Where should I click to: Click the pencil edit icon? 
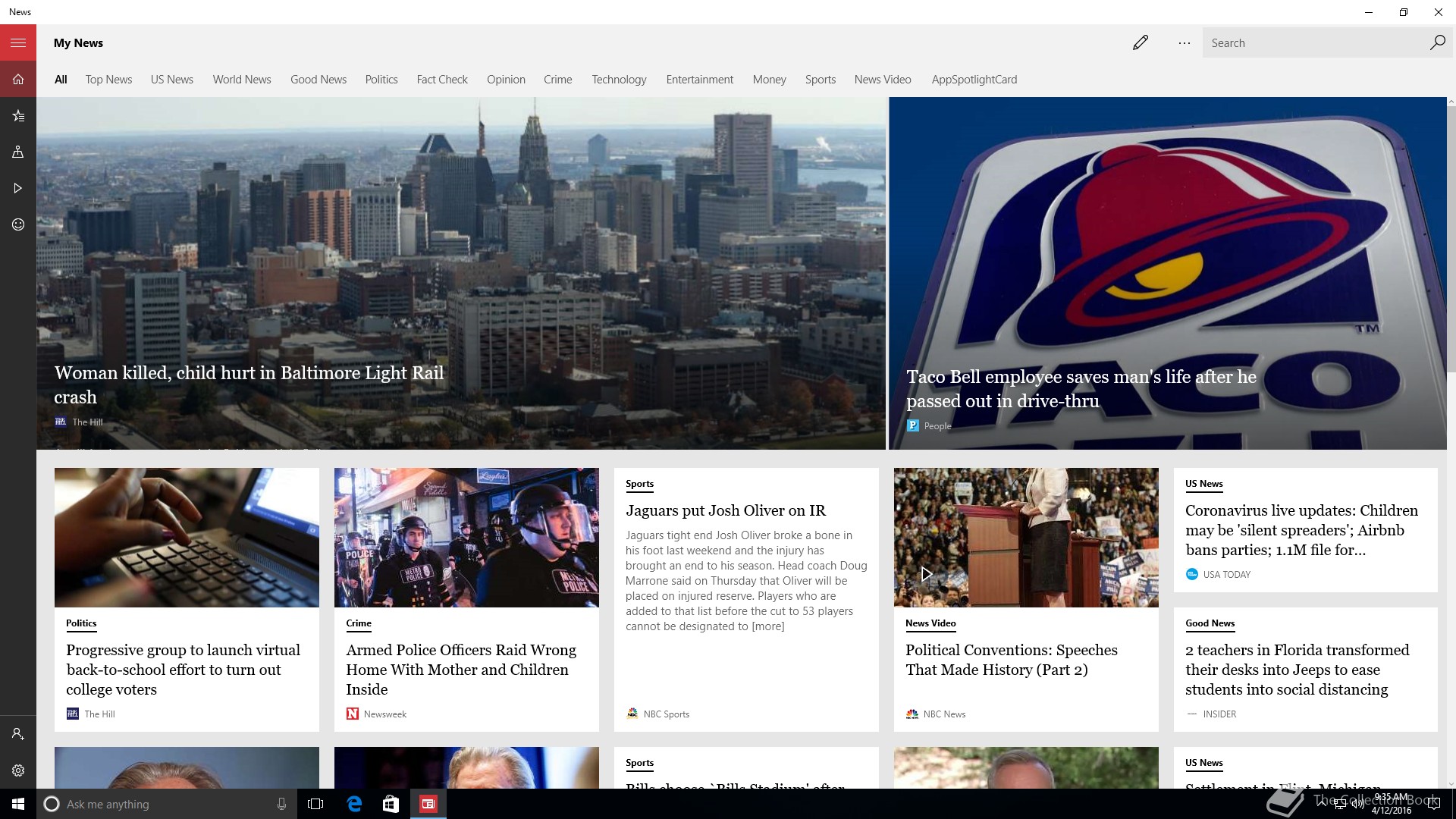point(1141,42)
